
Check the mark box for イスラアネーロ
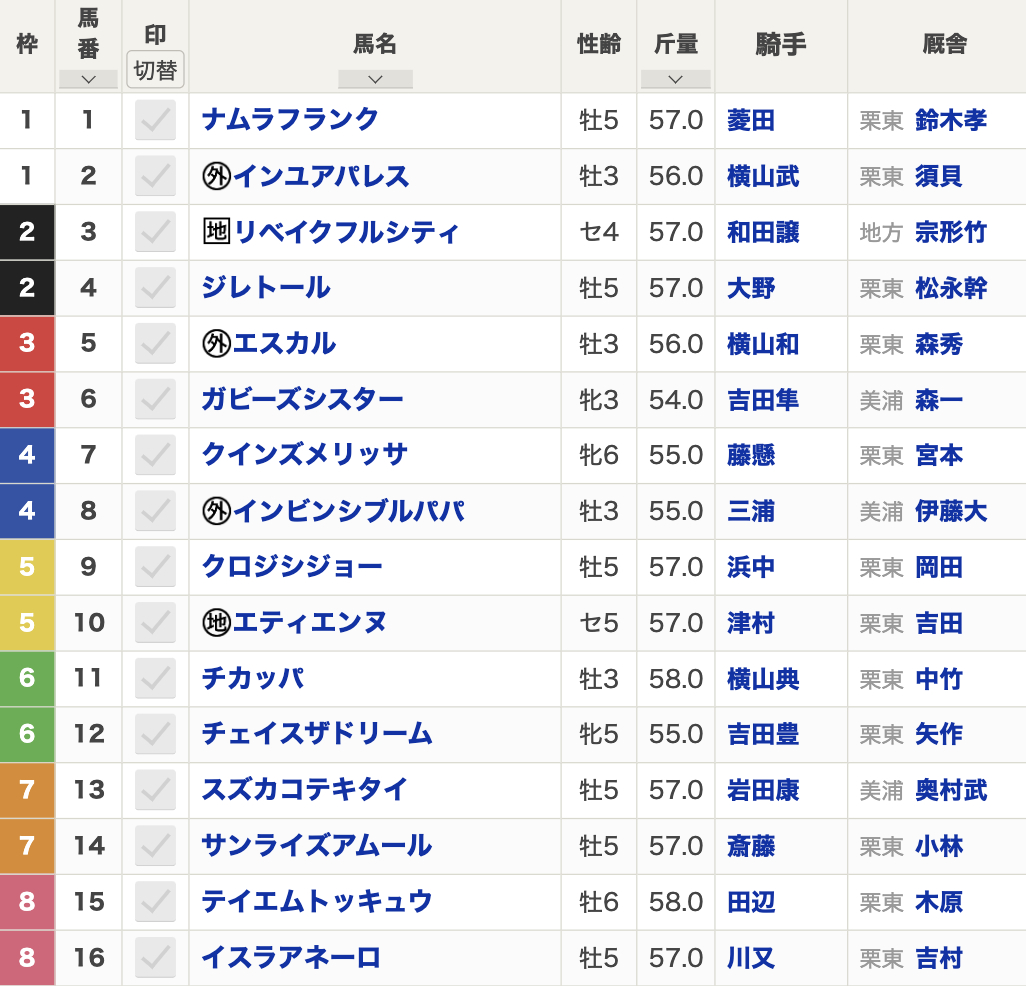pos(156,958)
